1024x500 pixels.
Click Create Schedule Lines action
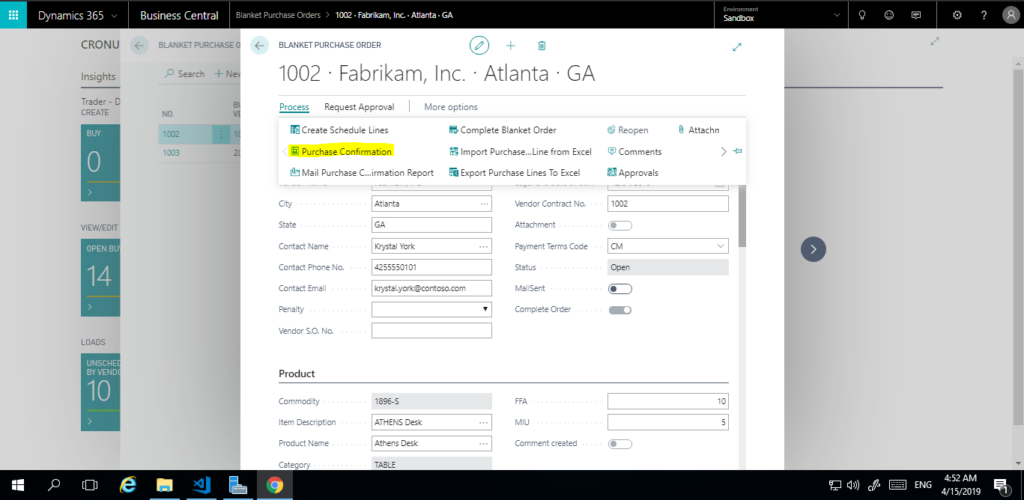pyautogui.click(x=339, y=130)
